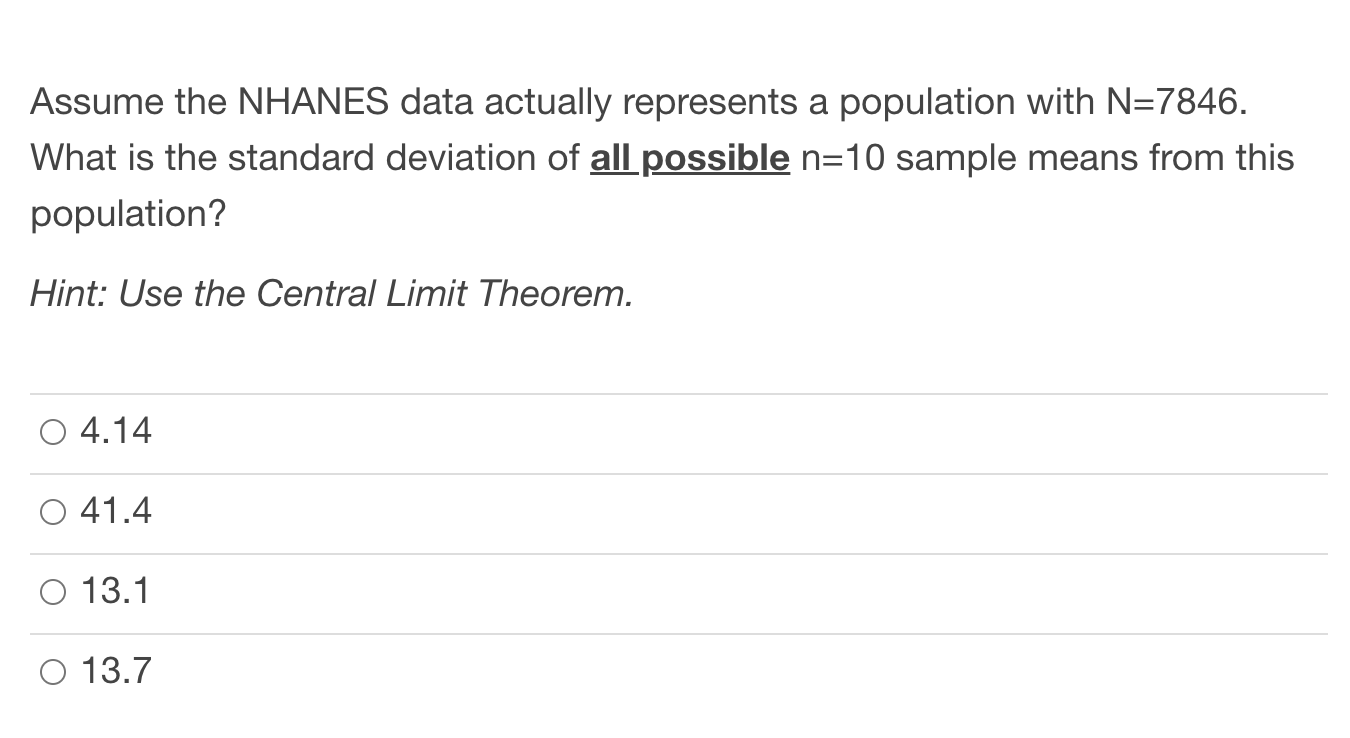The height and width of the screenshot is (738, 1350).
Task: Click the answer label text 13.1
Action: pos(115,592)
